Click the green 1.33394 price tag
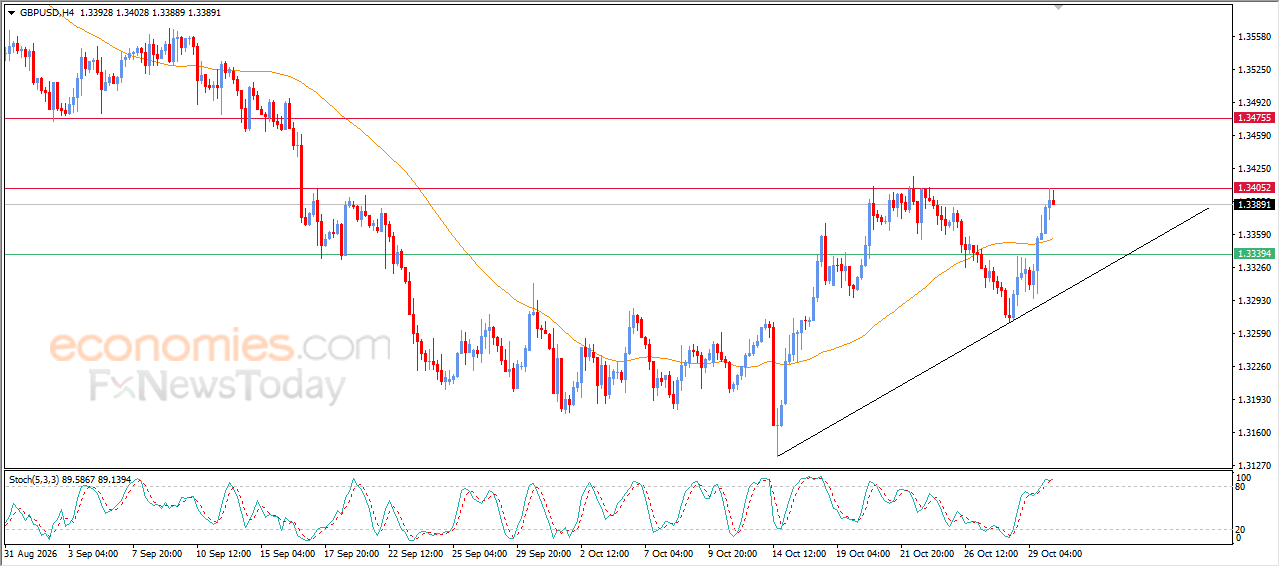Image resolution: width=1280 pixels, height=567 pixels. [1254, 254]
